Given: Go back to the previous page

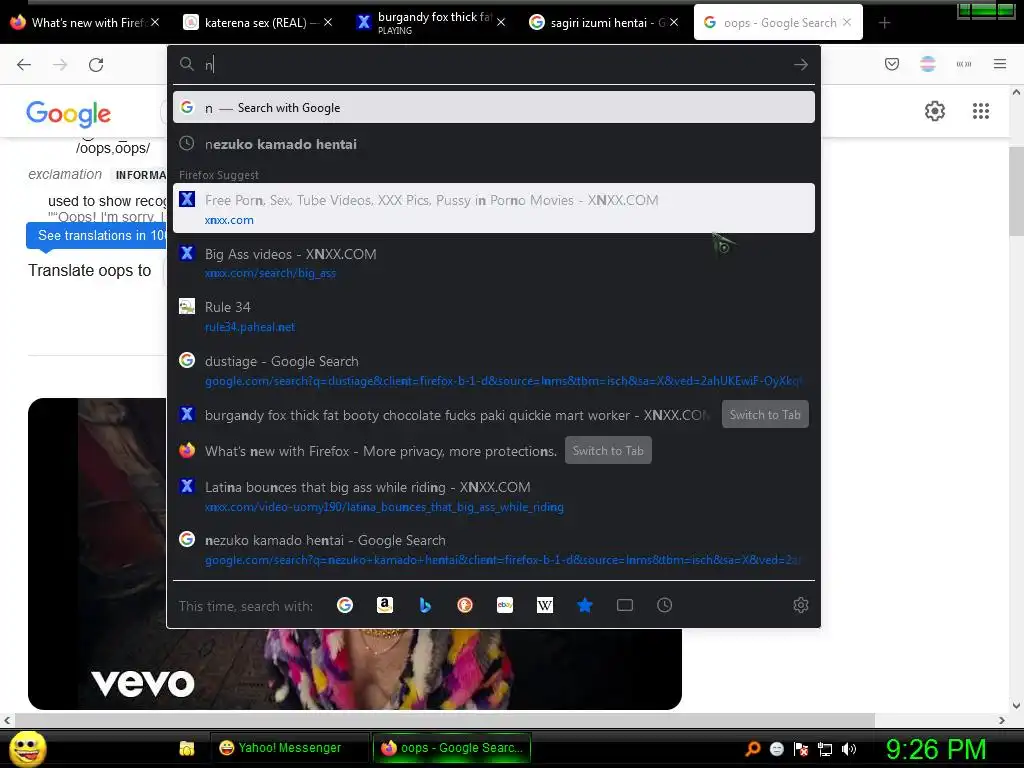Looking at the screenshot, I should click(x=24, y=64).
